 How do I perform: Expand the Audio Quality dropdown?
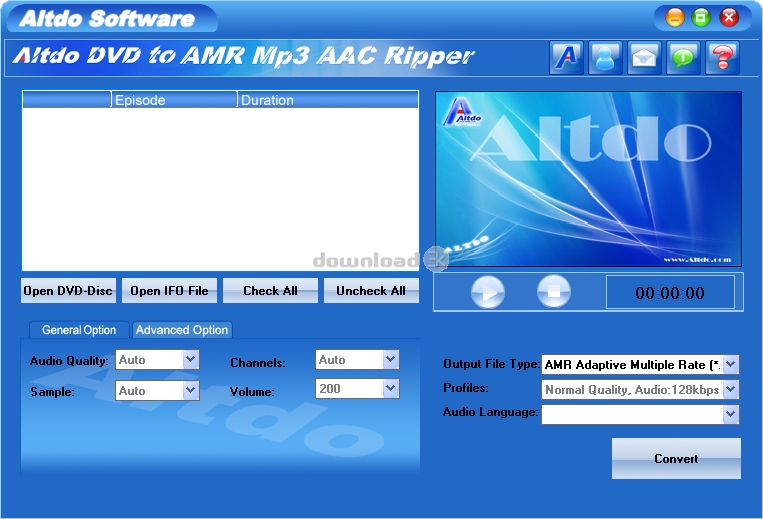point(191,360)
